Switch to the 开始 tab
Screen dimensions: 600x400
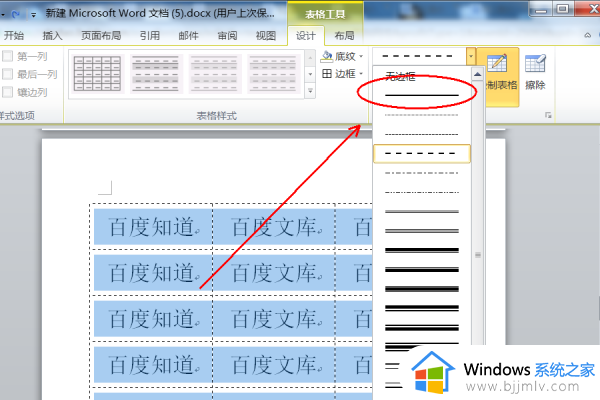click(x=14, y=36)
